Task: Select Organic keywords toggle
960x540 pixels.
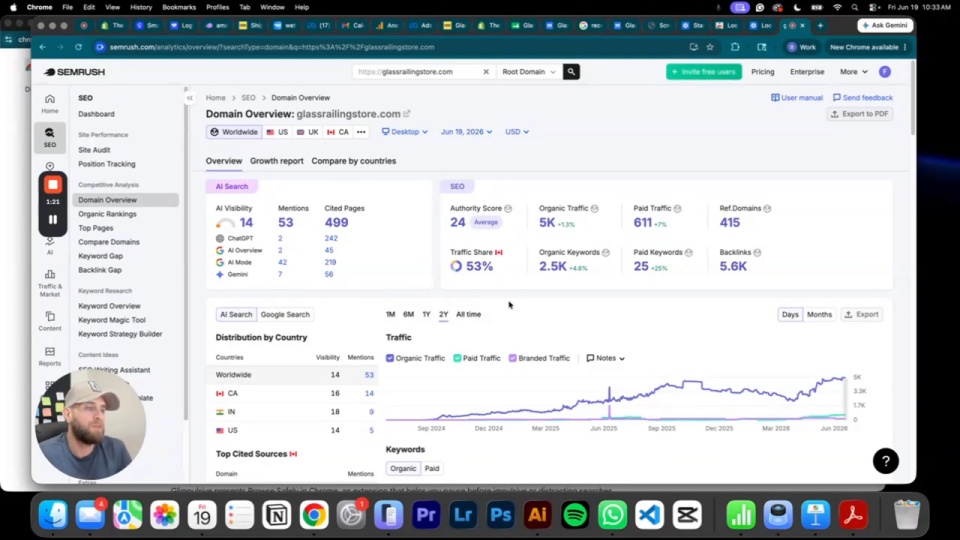Action: click(403, 468)
